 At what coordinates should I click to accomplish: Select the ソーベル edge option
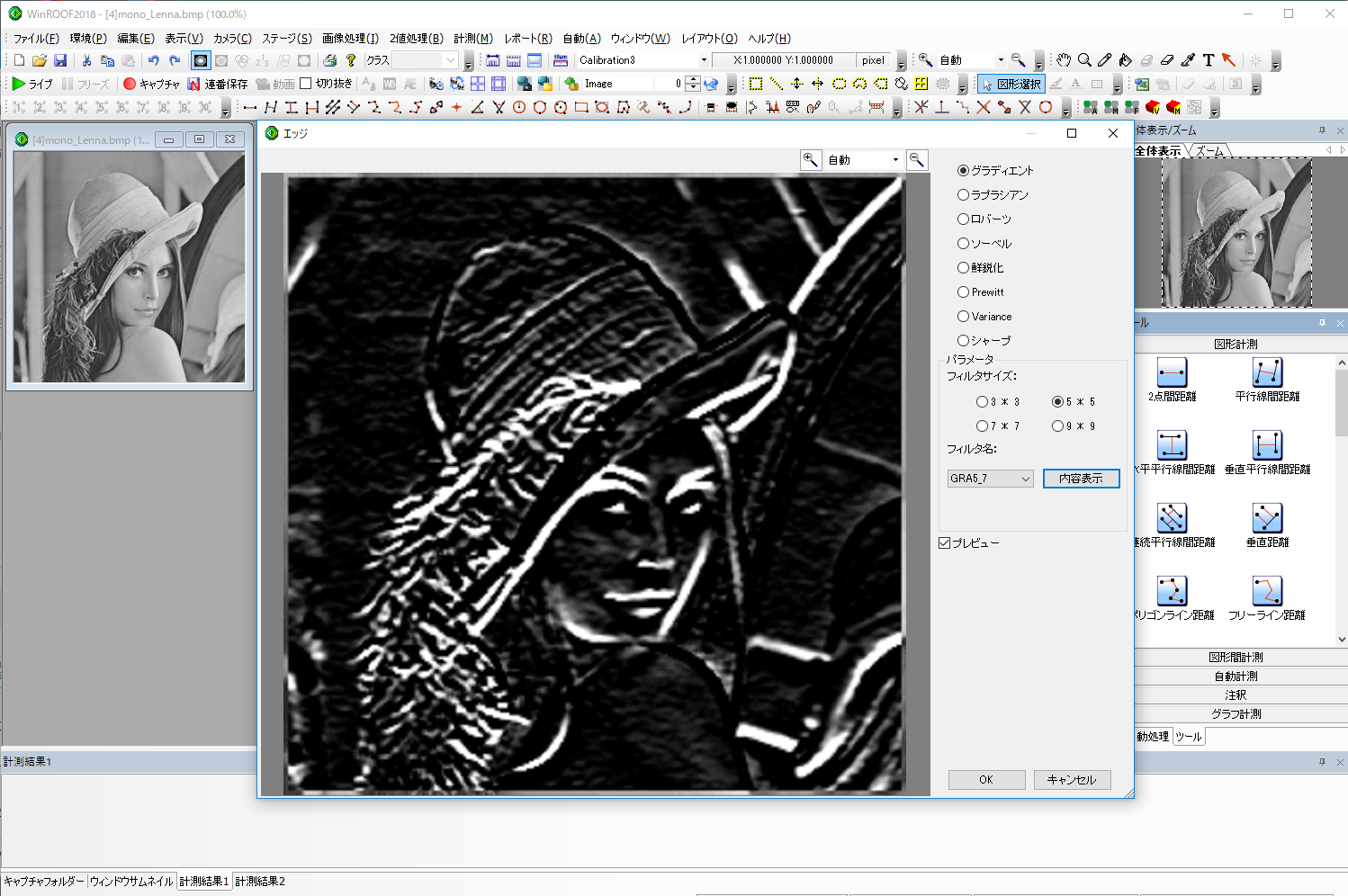click(963, 243)
